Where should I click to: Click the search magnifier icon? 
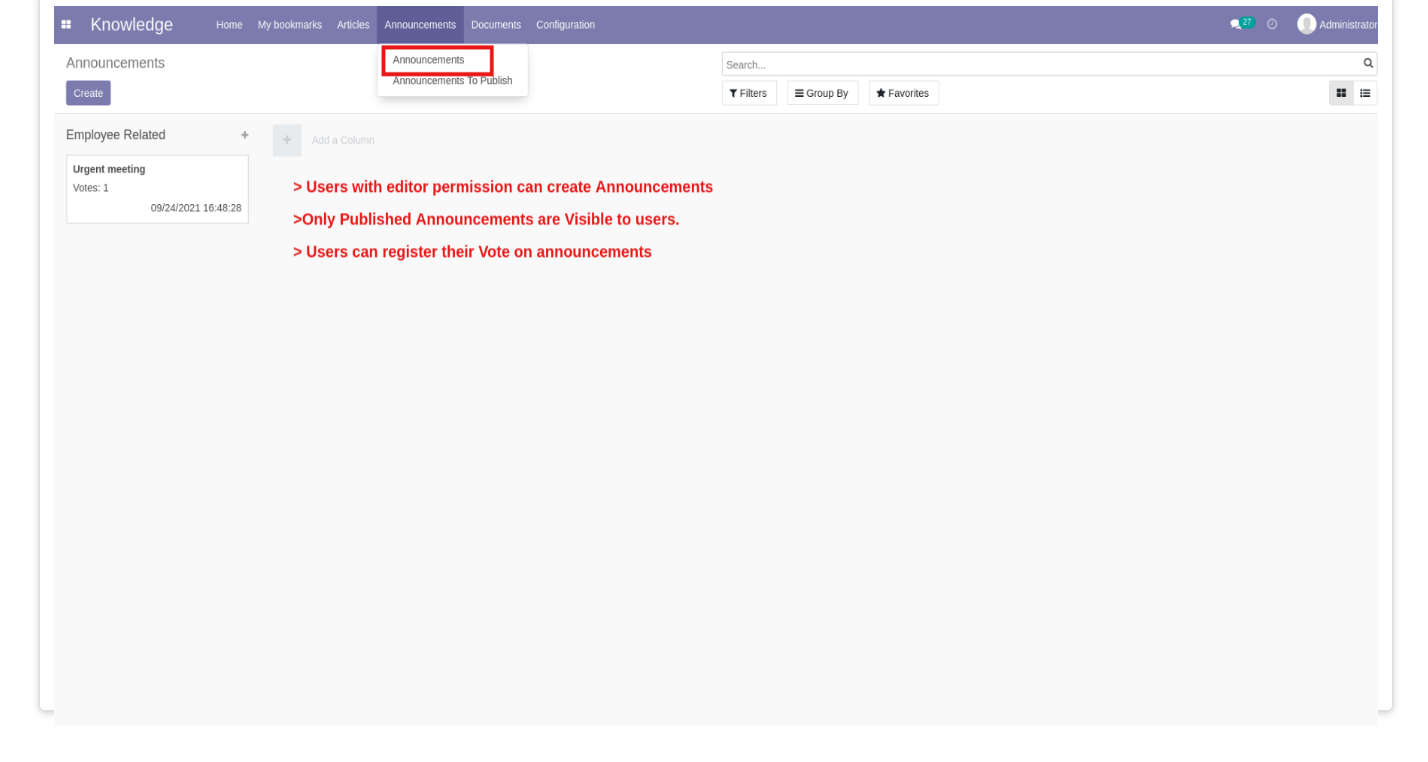[x=1368, y=63]
